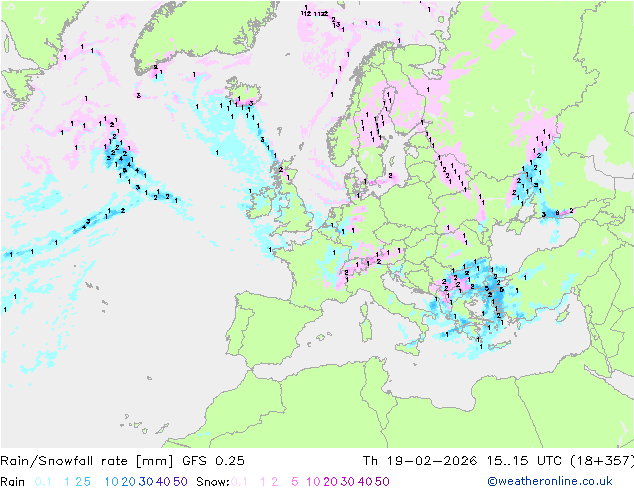Select the Rain legend value 30
The width and height of the screenshot is (634, 490).
coord(146,482)
